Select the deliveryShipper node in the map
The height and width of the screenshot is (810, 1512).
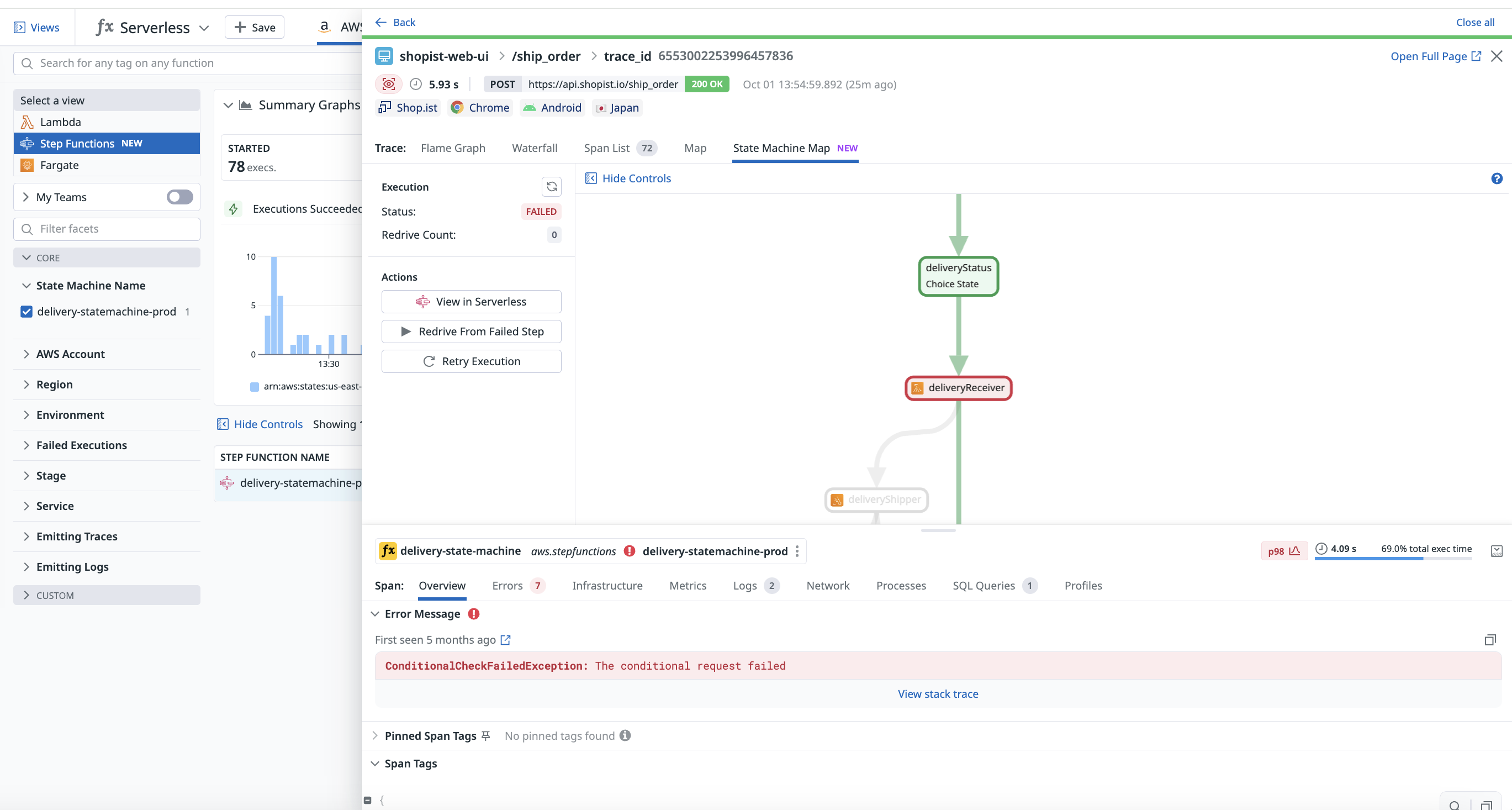click(876, 499)
